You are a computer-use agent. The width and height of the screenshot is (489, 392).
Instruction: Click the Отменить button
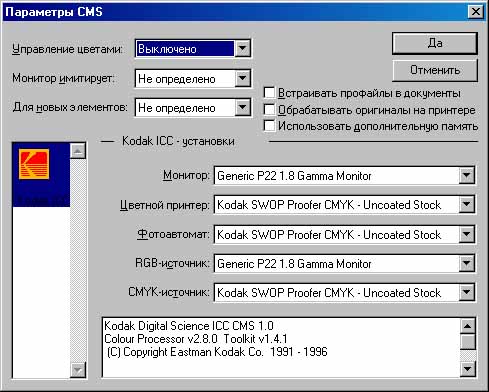tap(435, 70)
